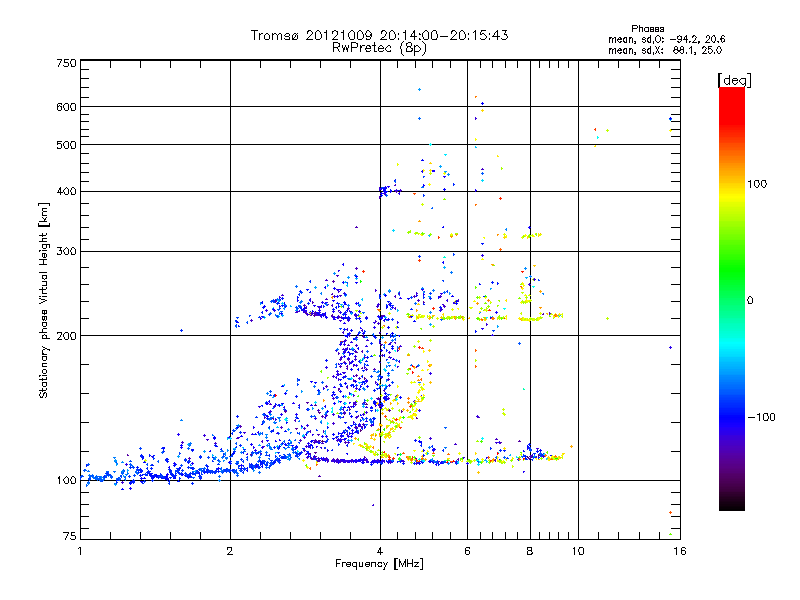Click the y-axis tick label '75'
Image resolution: width=800 pixels, height=600 pixels.
tap(70, 536)
